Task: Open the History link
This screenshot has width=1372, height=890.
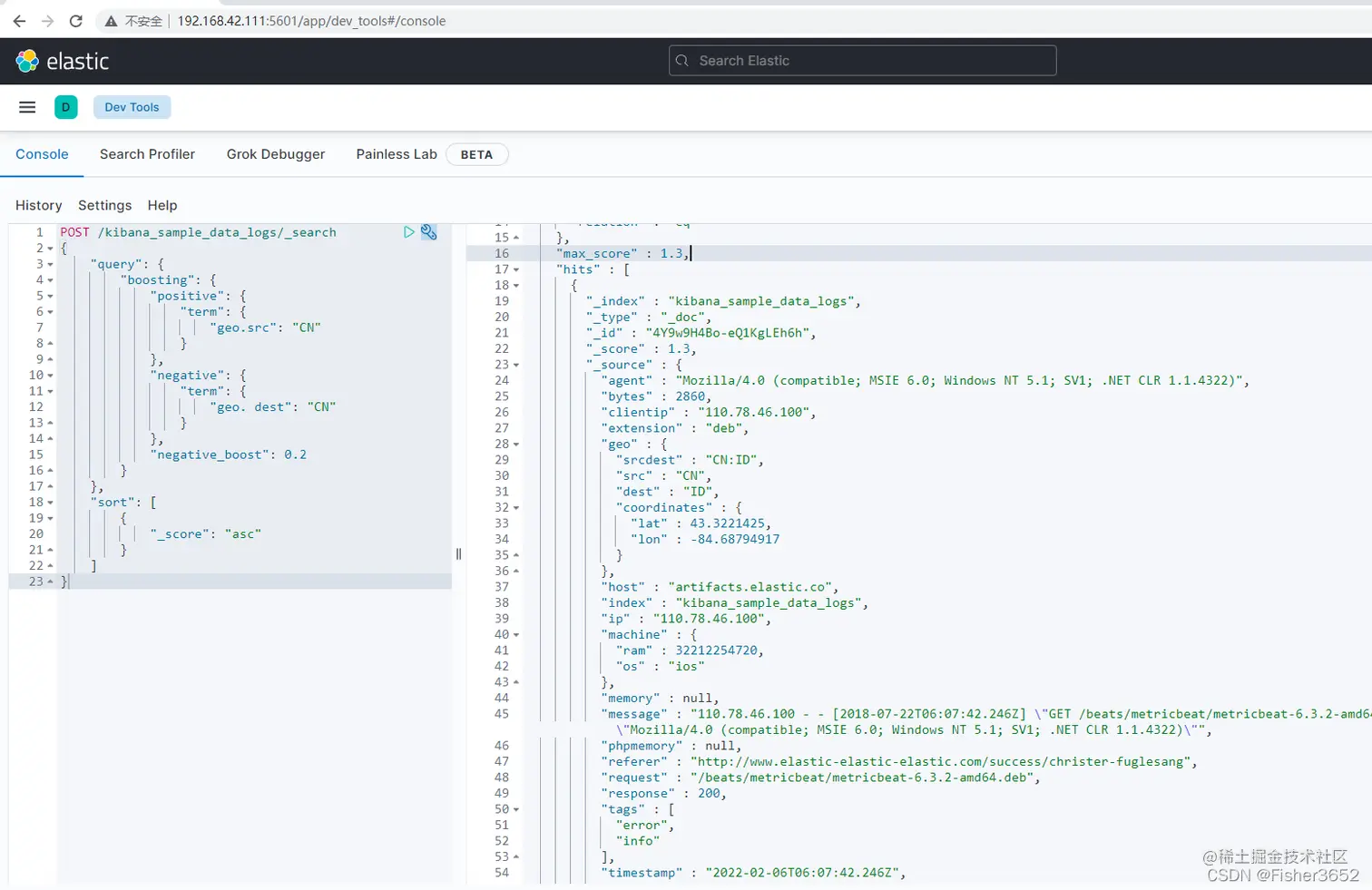Action: pyautogui.click(x=39, y=206)
